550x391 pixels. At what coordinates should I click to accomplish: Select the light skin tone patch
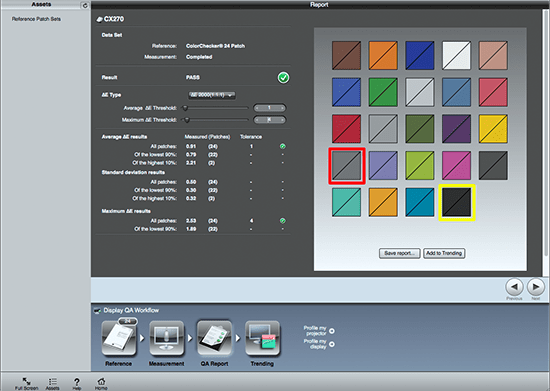493,55
